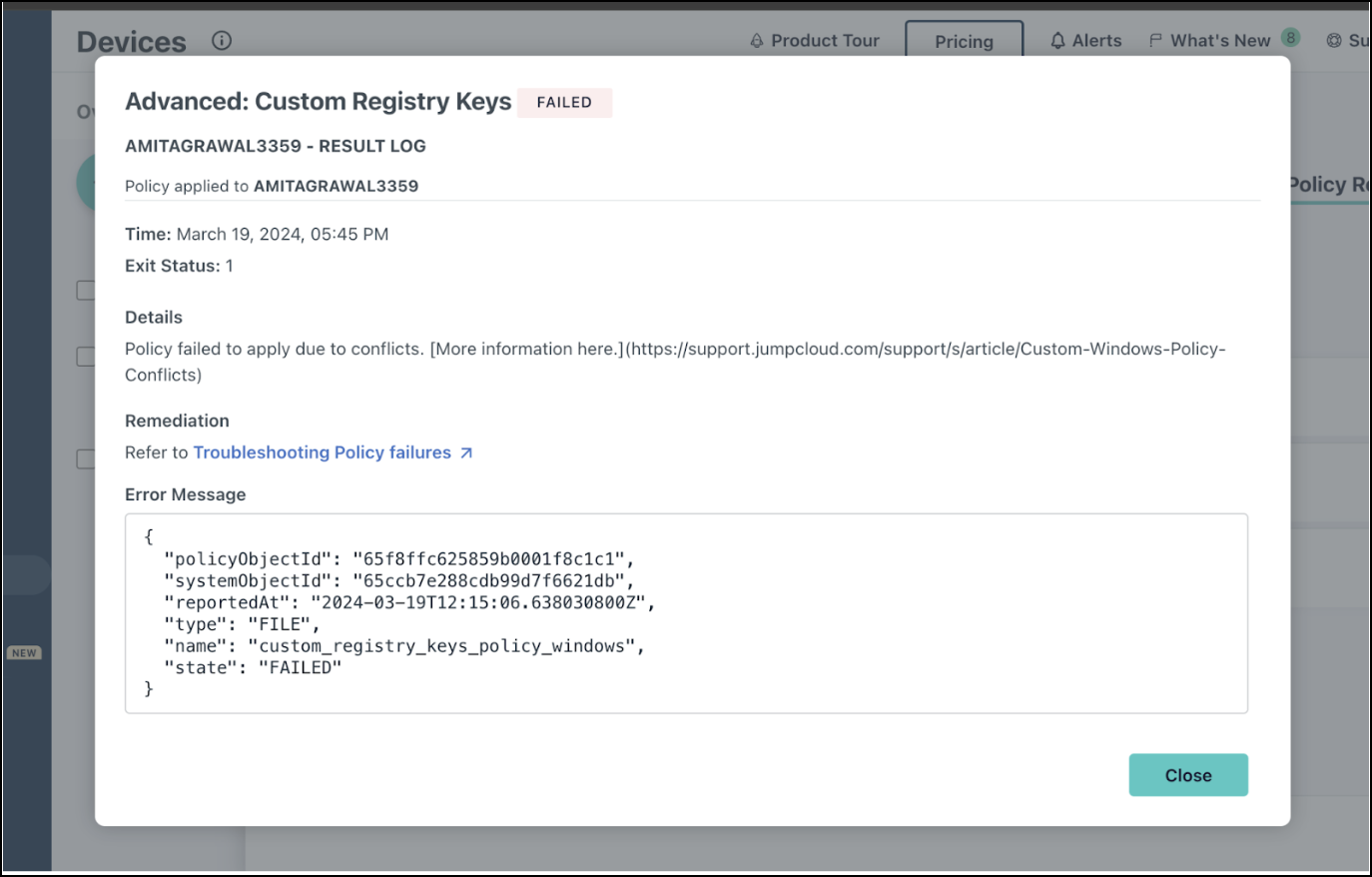Click the NEW badge on the left sidebar
Image resolution: width=1372 pixels, height=877 pixels.
[x=23, y=652]
